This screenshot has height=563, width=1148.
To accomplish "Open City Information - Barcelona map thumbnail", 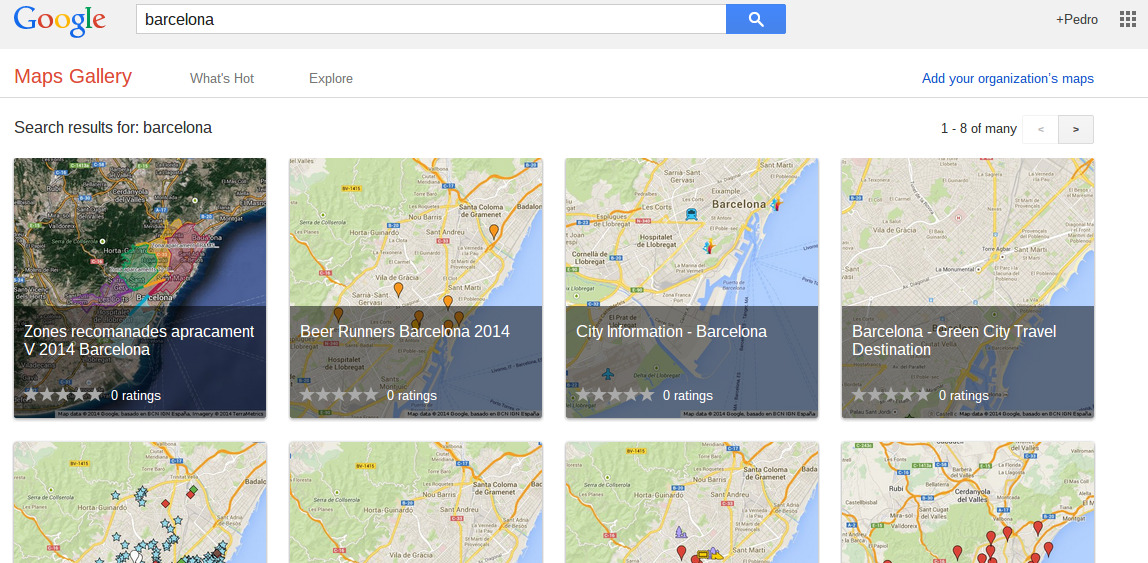I will tap(691, 240).
